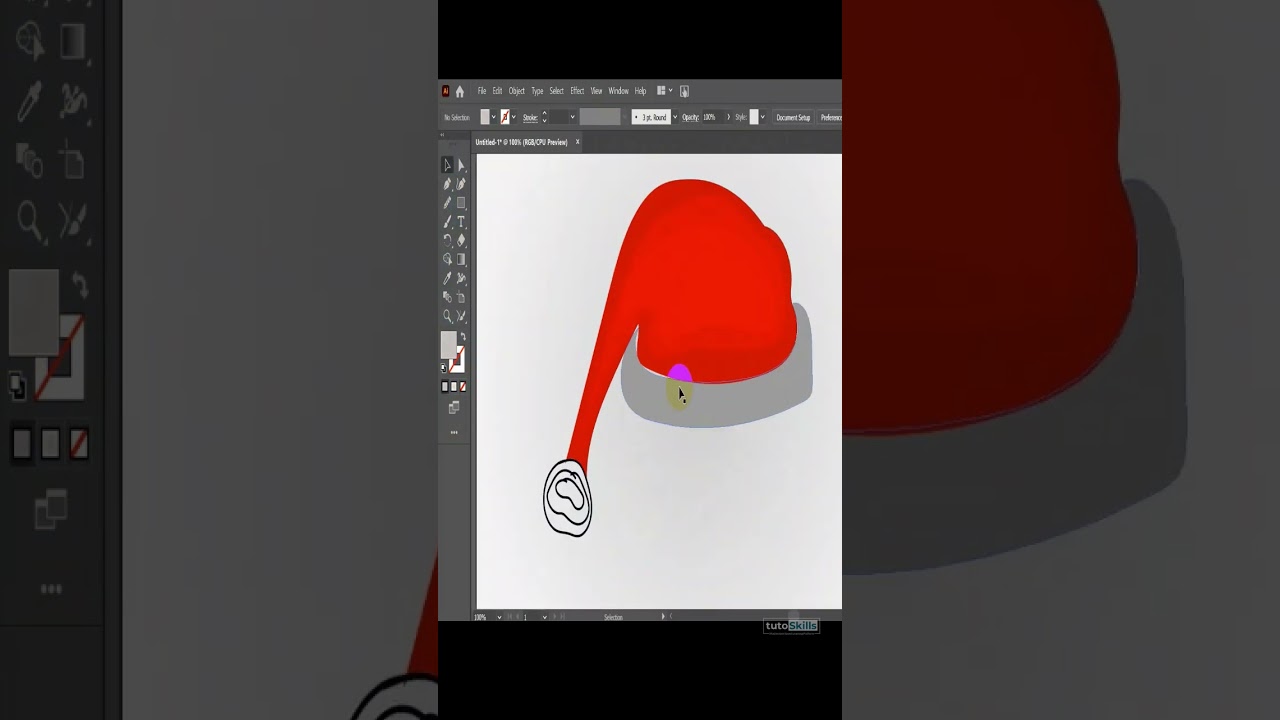Viewport: 1280px width, 720px height.
Task: Adjust the stroke weight stepper arrows
Action: (544, 117)
